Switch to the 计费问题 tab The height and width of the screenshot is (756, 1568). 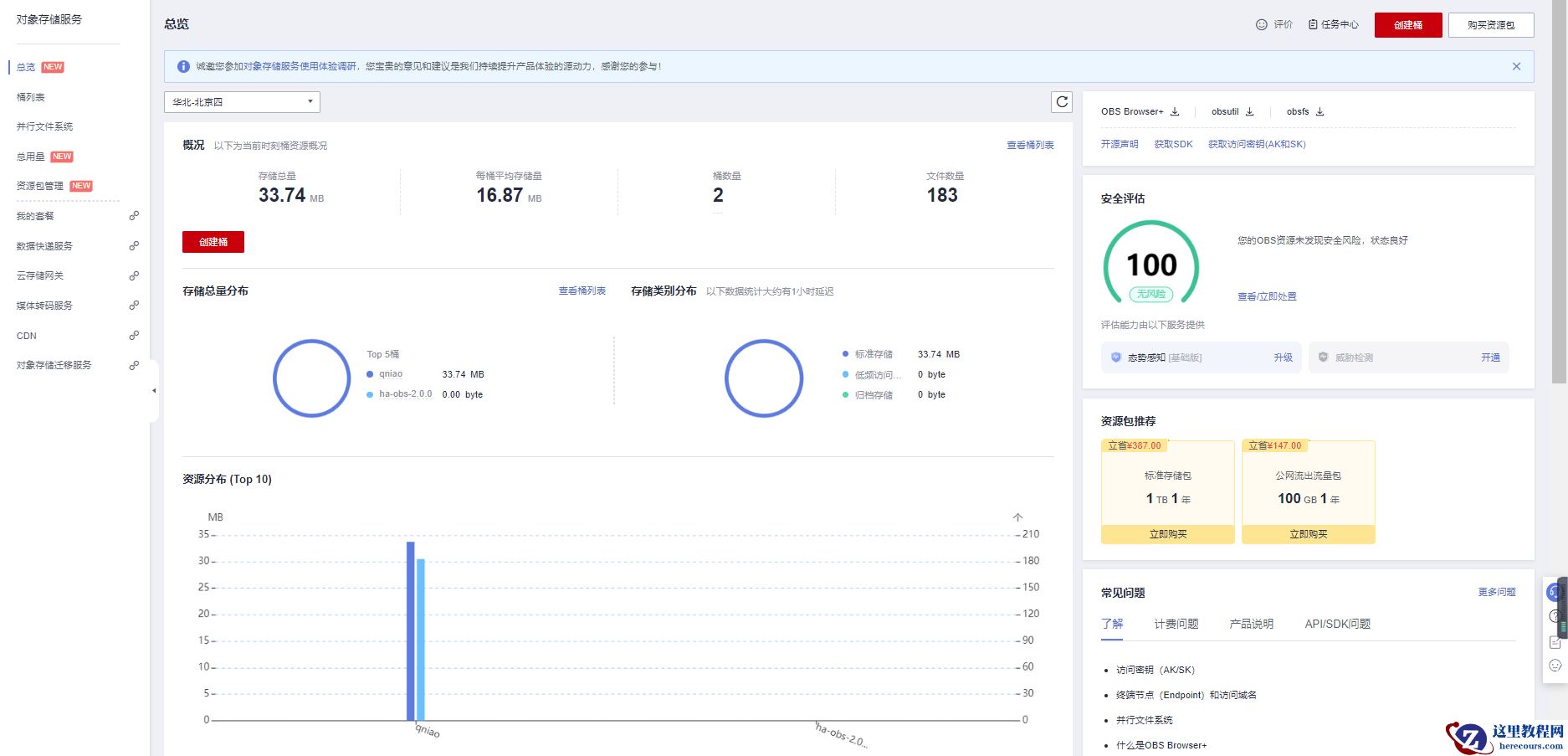point(1176,624)
